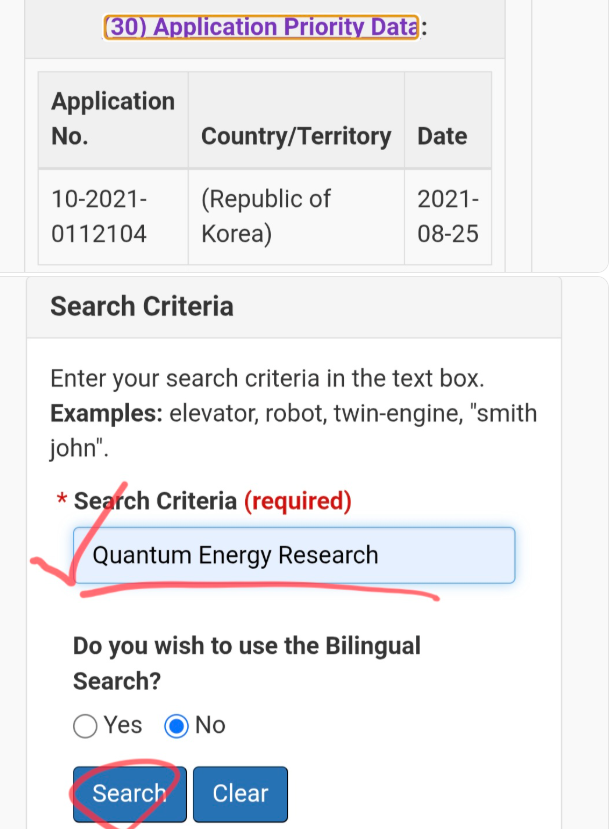This screenshot has width=615, height=829.
Task: Click the bold "Examples:" label
Action: pyautogui.click(x=106, y=413)
